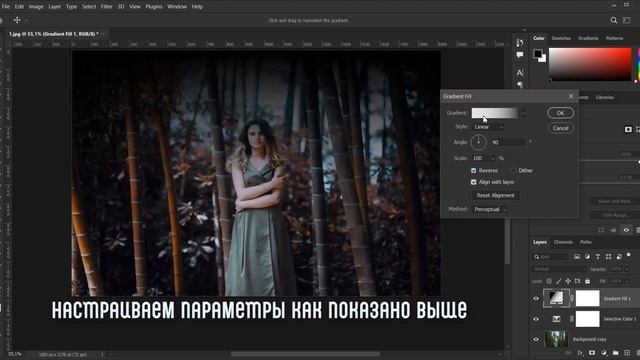Click Lock image pixels brush icon
The image size is (640, 360).
click(x=558, y=281)
